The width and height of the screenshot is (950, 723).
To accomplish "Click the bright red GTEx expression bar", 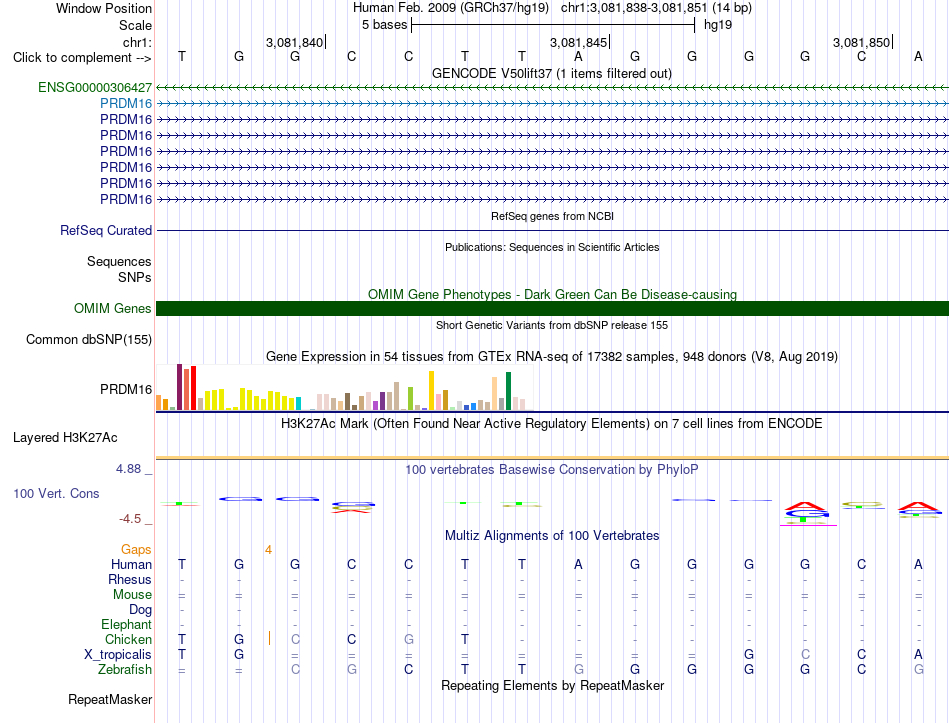I will (x=193, y=388).
